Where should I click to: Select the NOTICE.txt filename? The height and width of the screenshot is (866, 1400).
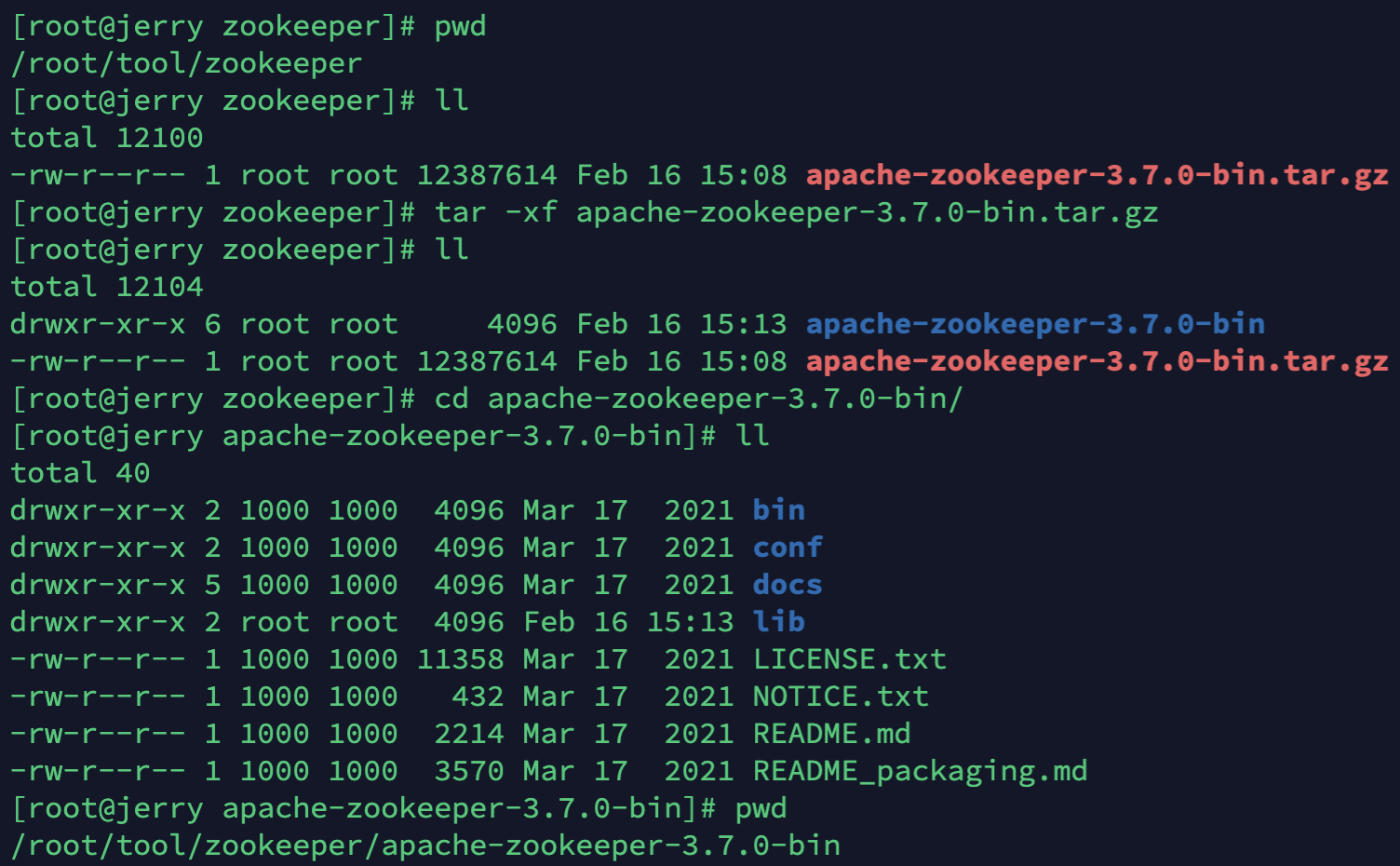(x=840, y=697)
